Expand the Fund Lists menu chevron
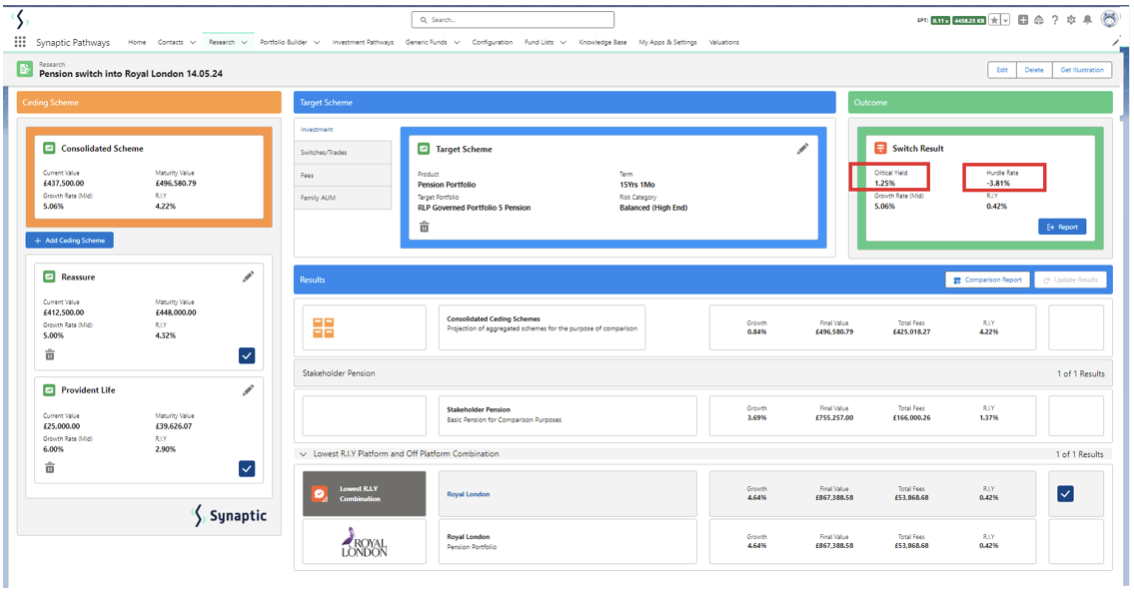 pos(563,43)
